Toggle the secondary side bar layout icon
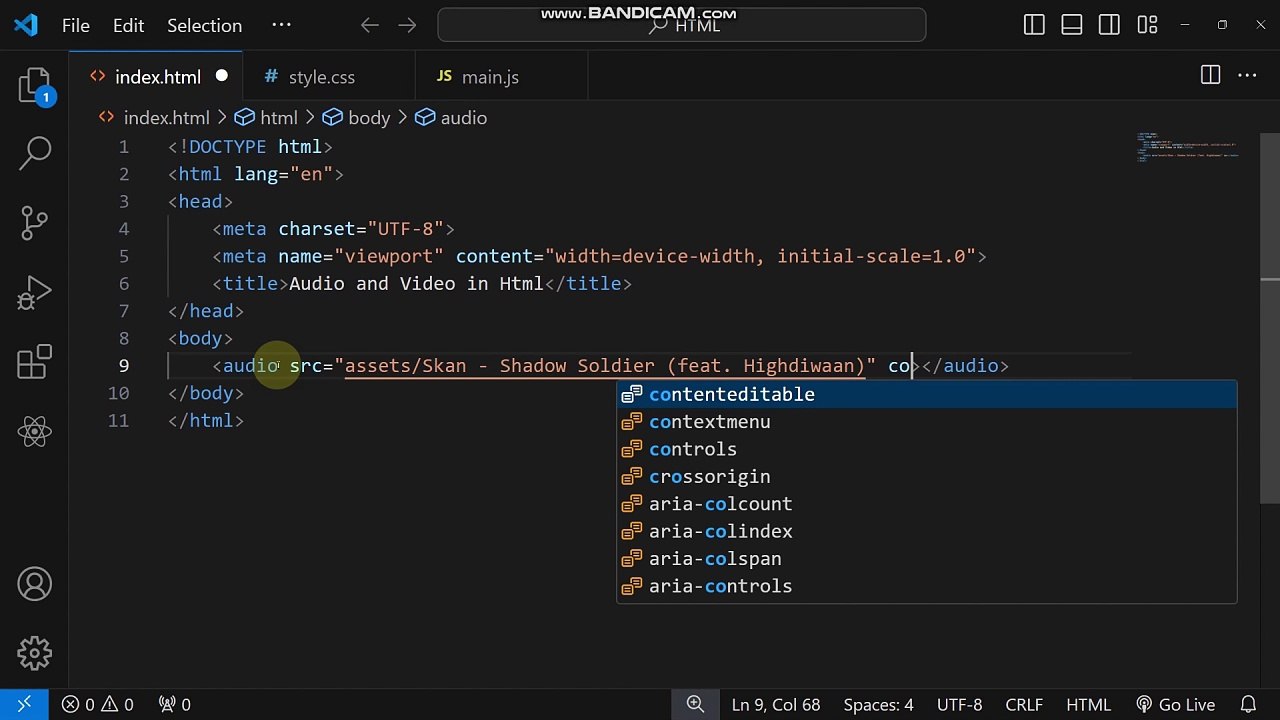The width and height of the screenshot is (1280, 720). [1109, 25]
